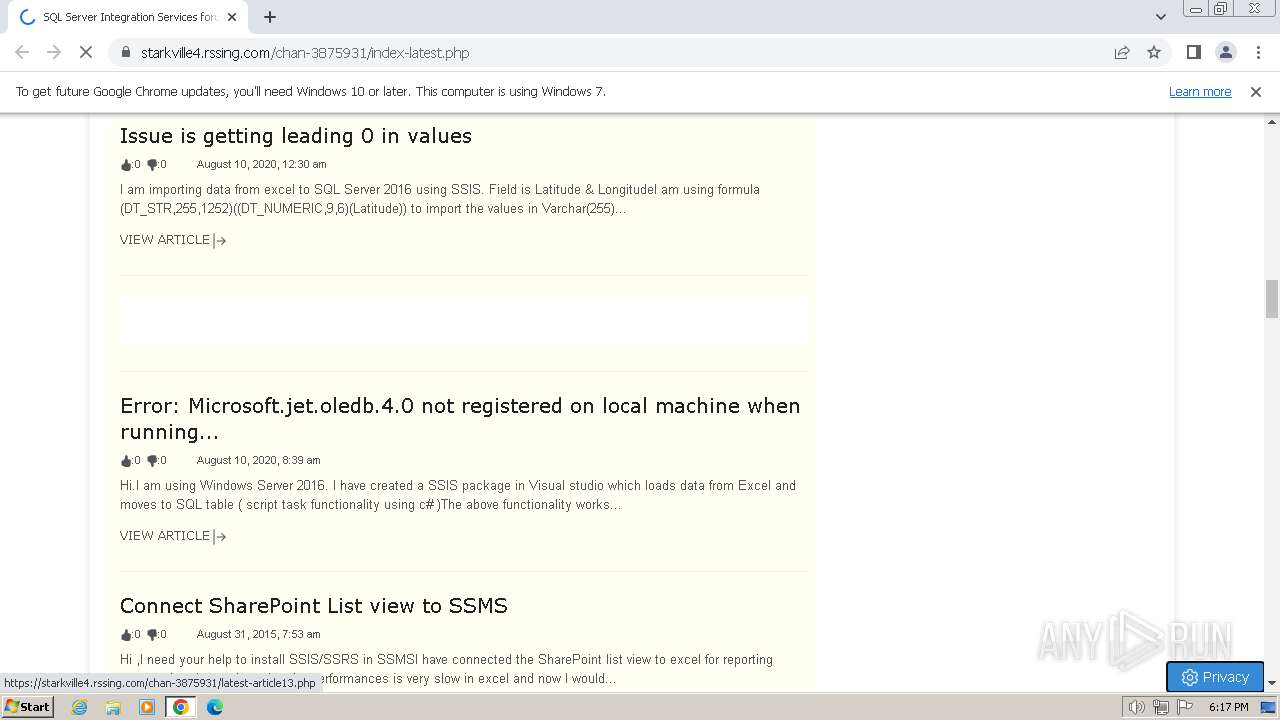Open article about Microsoft.jet.oledb.4.0 error
The width and height of the screenshot is (1280, 720).
pyautogui.click(x=460, y=419)
